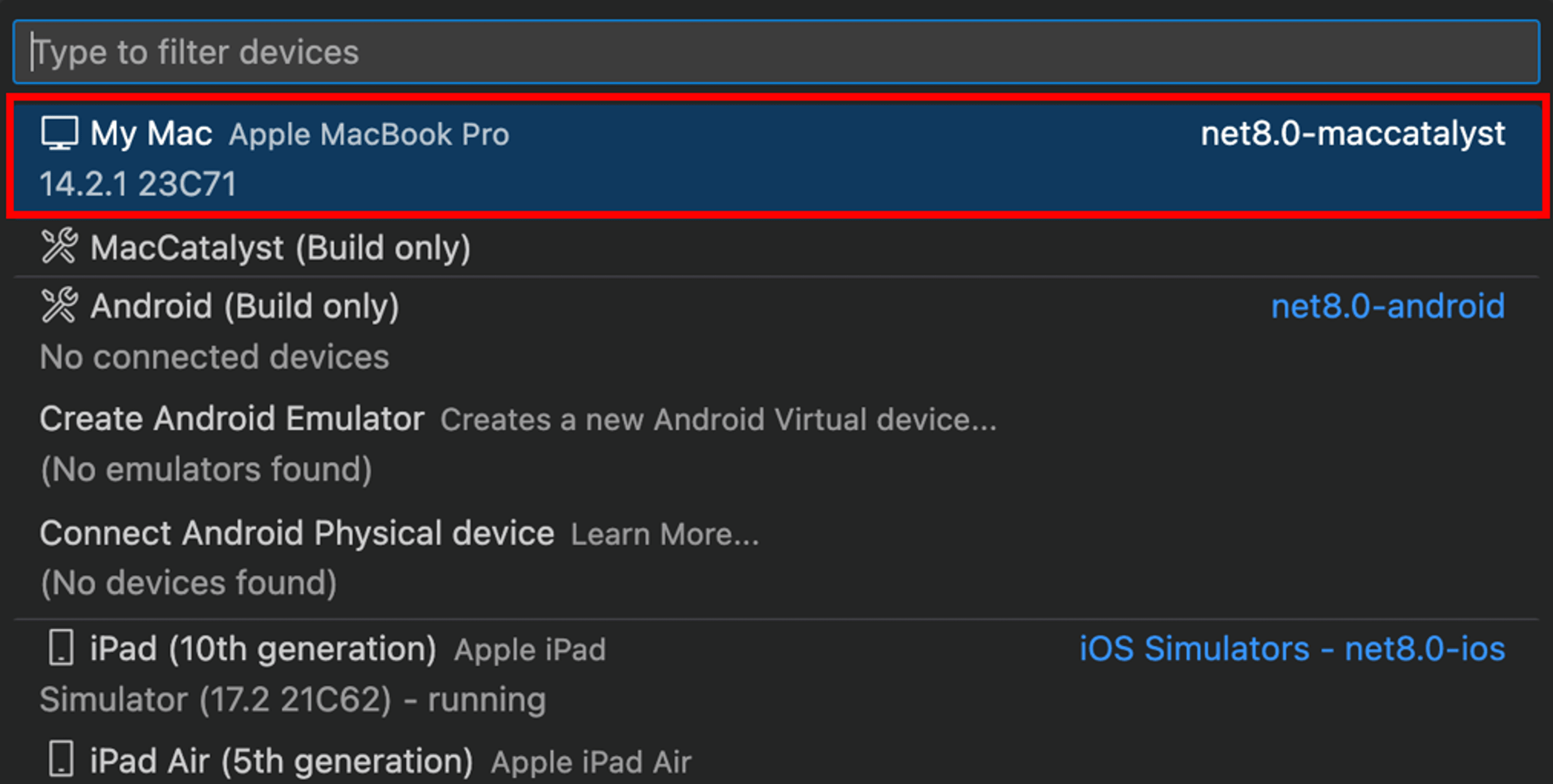Choose the iPad (10th generation) simulator
The height and width of the screenshot is (784, 1553).
263,649
